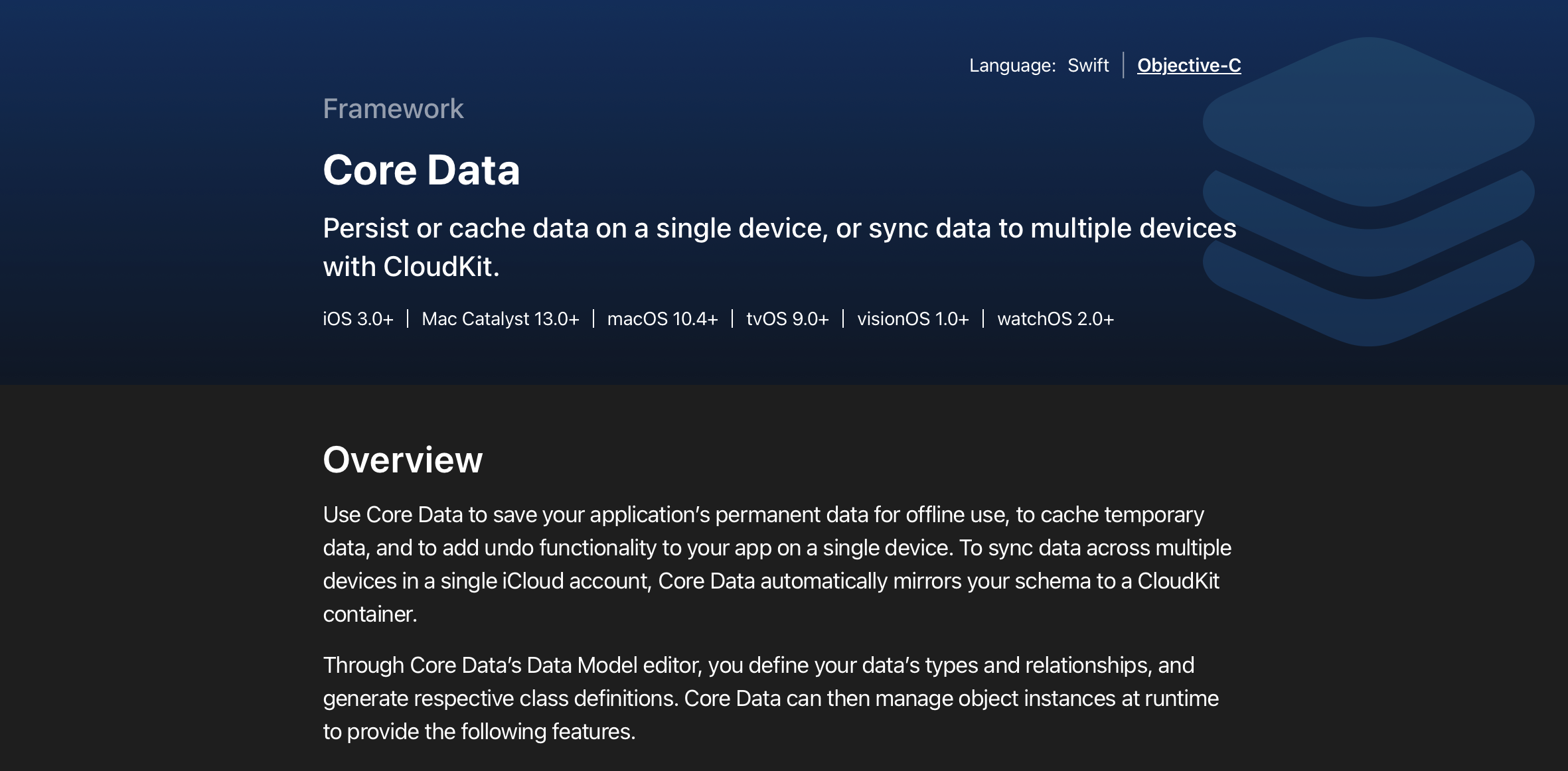Switch language to Objective-C

point(1188,65)
